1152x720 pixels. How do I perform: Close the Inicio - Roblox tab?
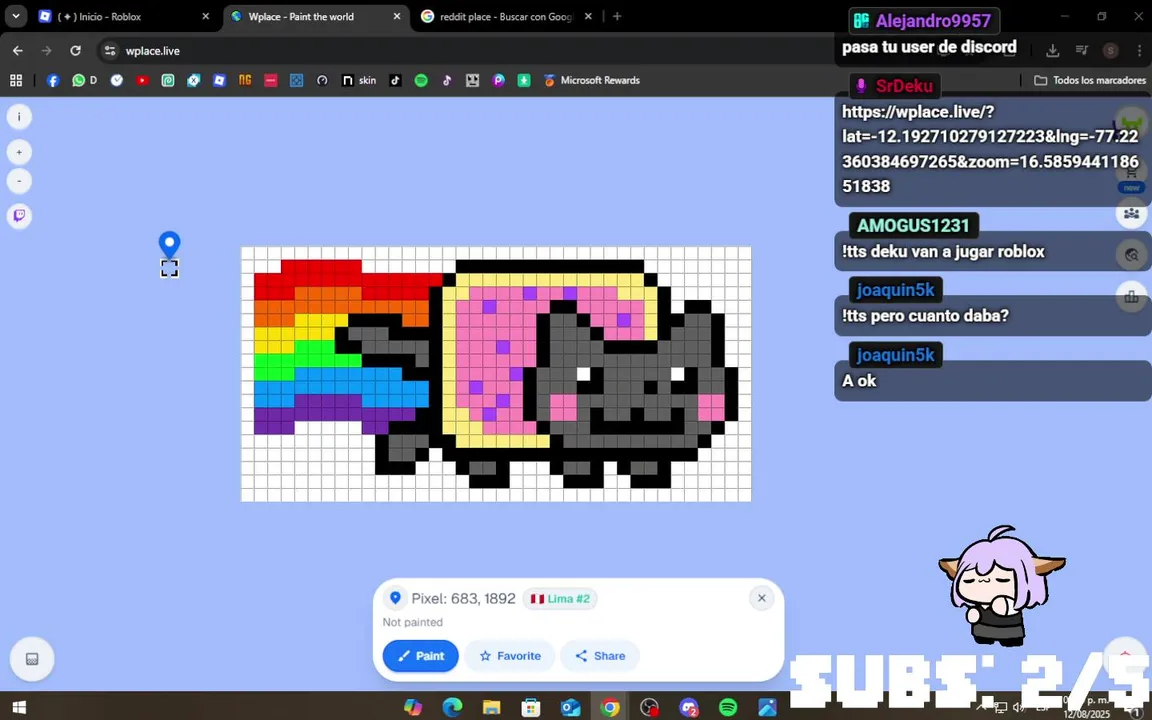pos(206,16)
